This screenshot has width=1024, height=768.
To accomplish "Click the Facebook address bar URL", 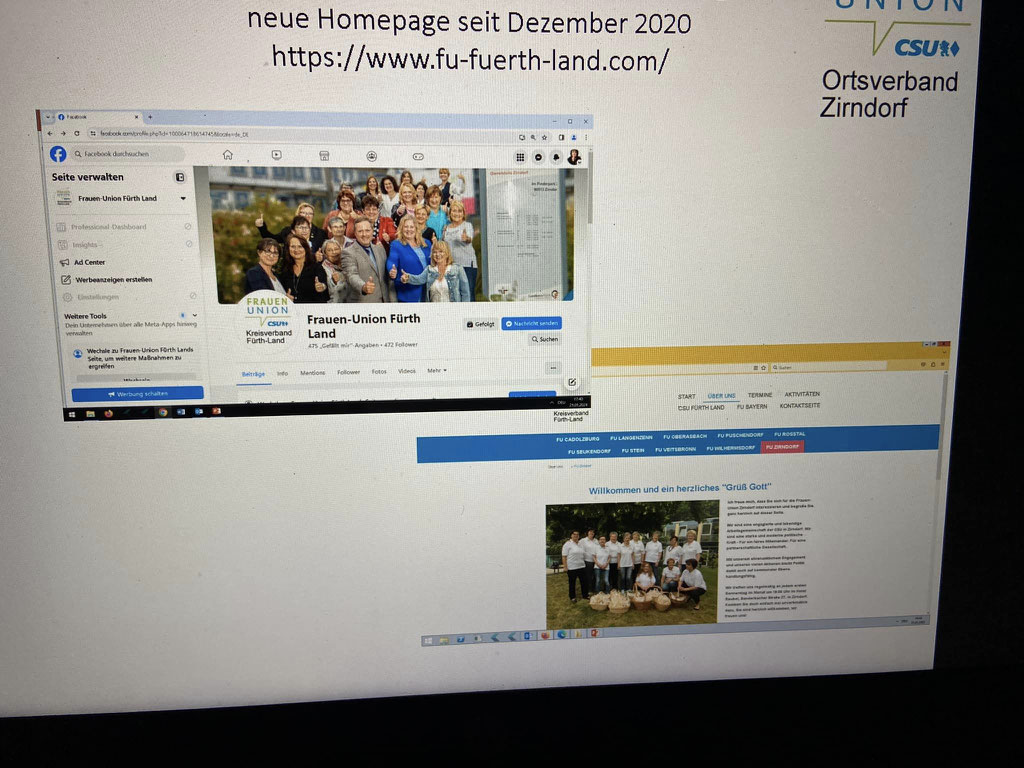I will [x=174, y=134].
